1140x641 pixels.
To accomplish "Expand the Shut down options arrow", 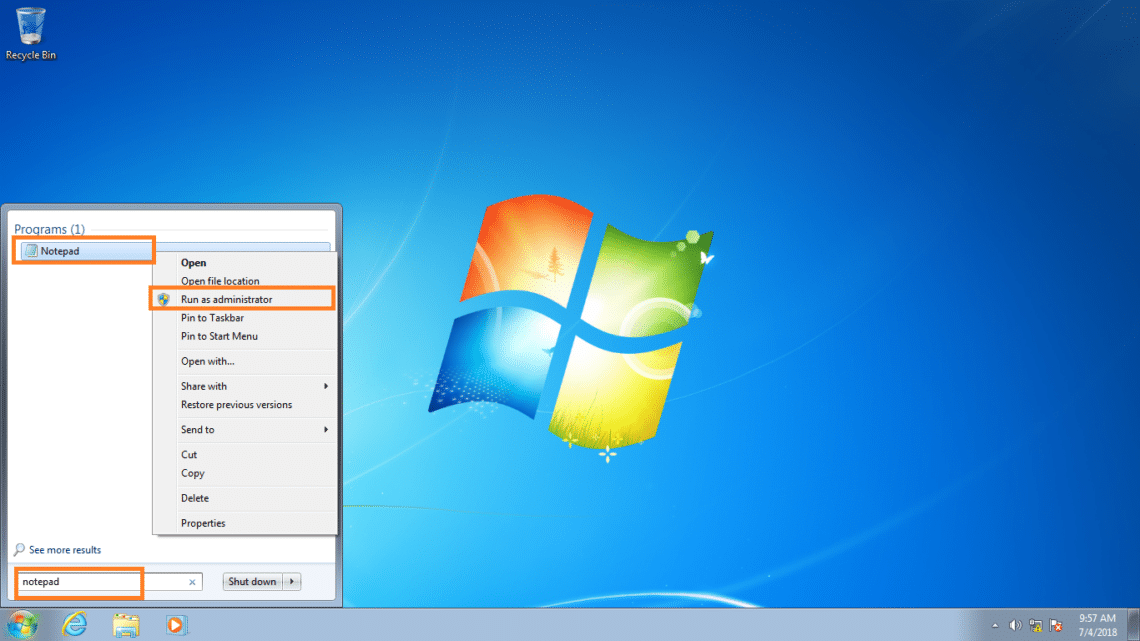I will pyautogui.click(x=292, y=581).
